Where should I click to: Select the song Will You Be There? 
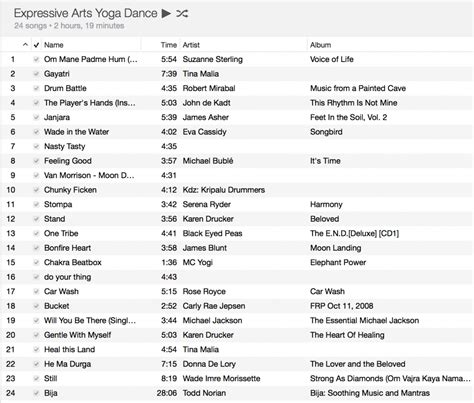coord(90,320)
